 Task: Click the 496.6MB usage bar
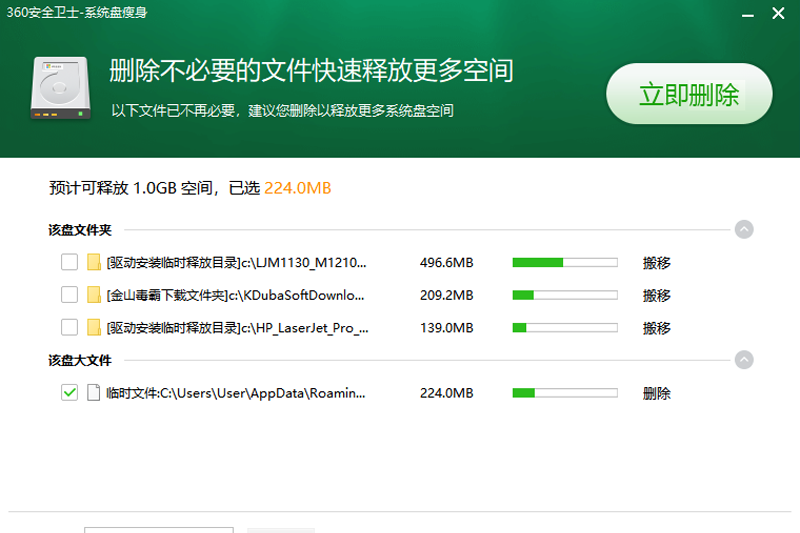pos(565,262)
